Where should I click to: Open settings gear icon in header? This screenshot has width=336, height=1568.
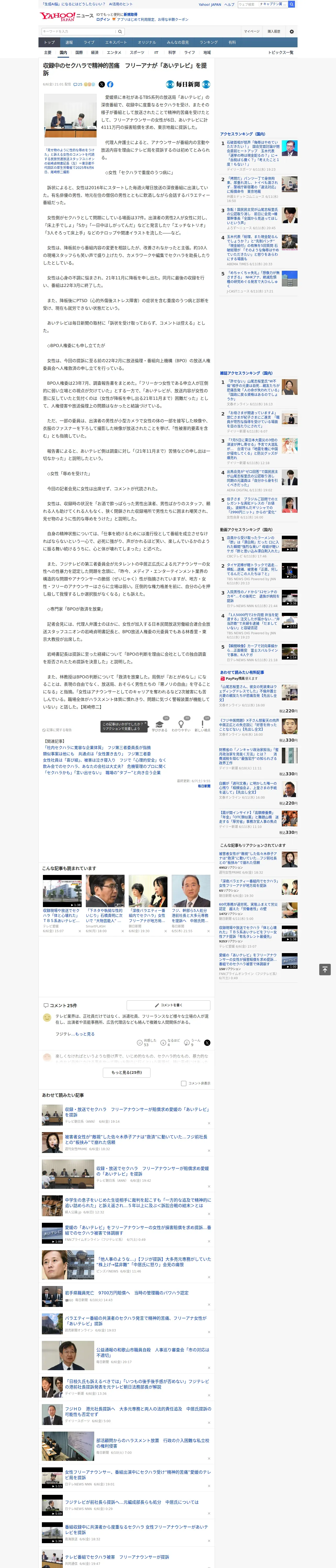click(x=292, y=32)
